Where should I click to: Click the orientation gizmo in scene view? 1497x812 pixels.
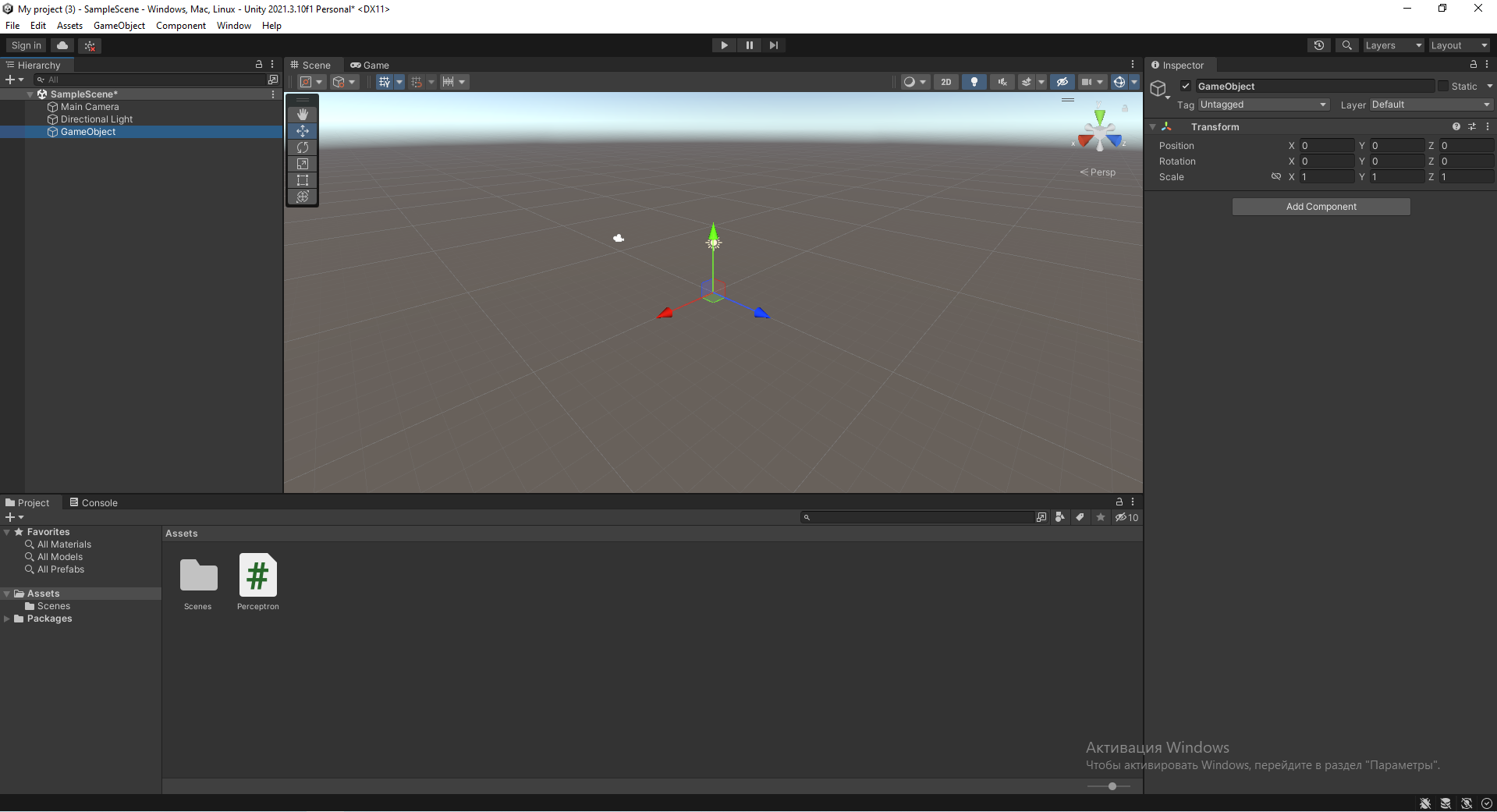pyautogui.click(x=1100, y=132)
